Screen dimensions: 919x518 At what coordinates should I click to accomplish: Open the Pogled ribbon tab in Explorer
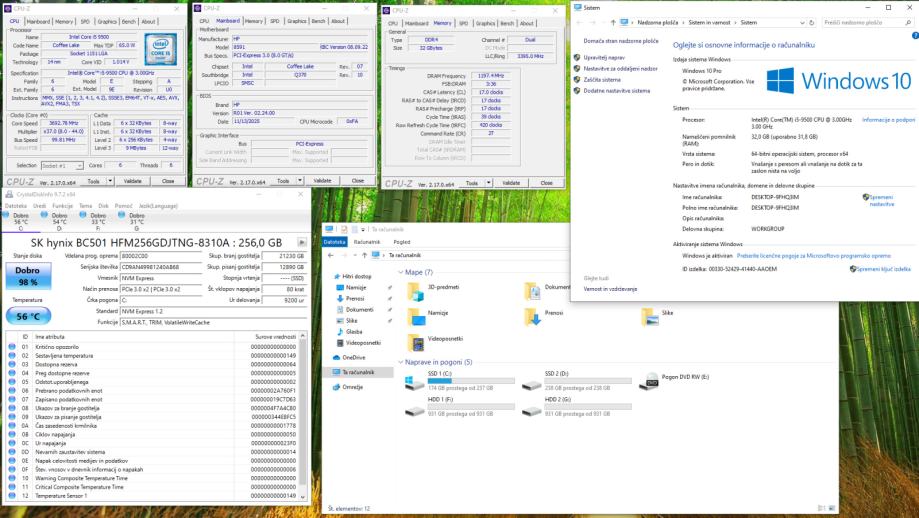[402, 242]
